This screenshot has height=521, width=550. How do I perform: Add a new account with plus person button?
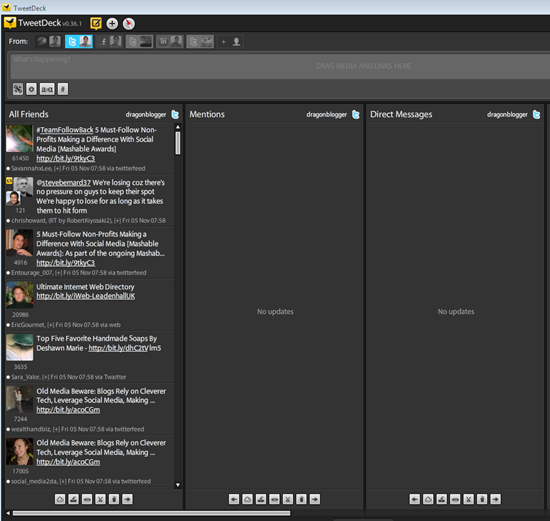point(230,41)
